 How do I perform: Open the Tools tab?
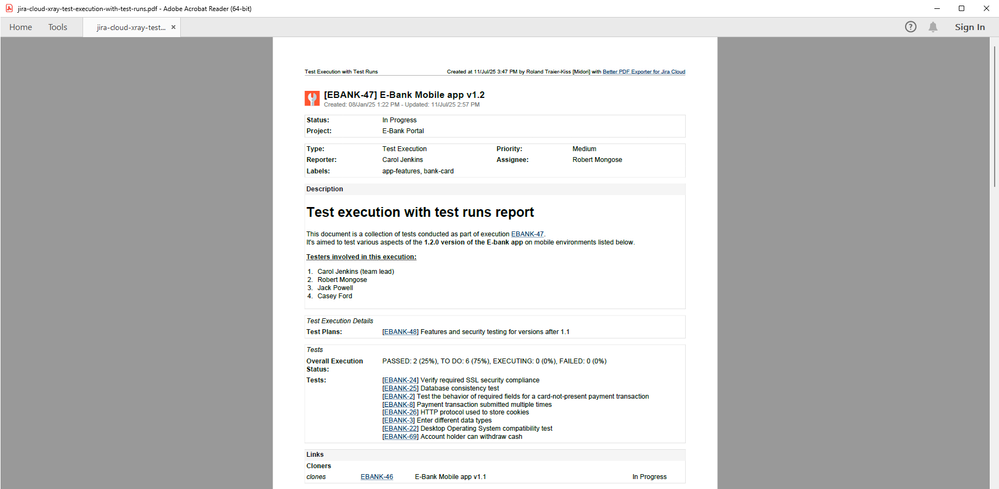click(x=57, y=27)
